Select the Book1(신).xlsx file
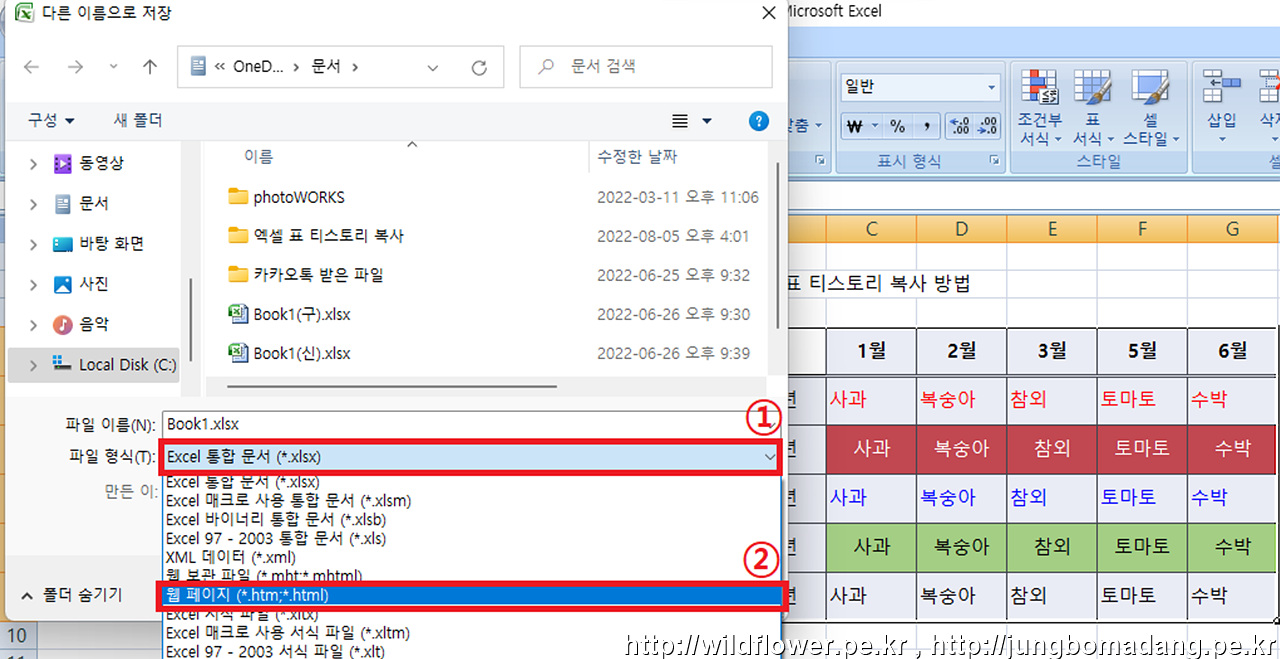 (x=301, y=353)
